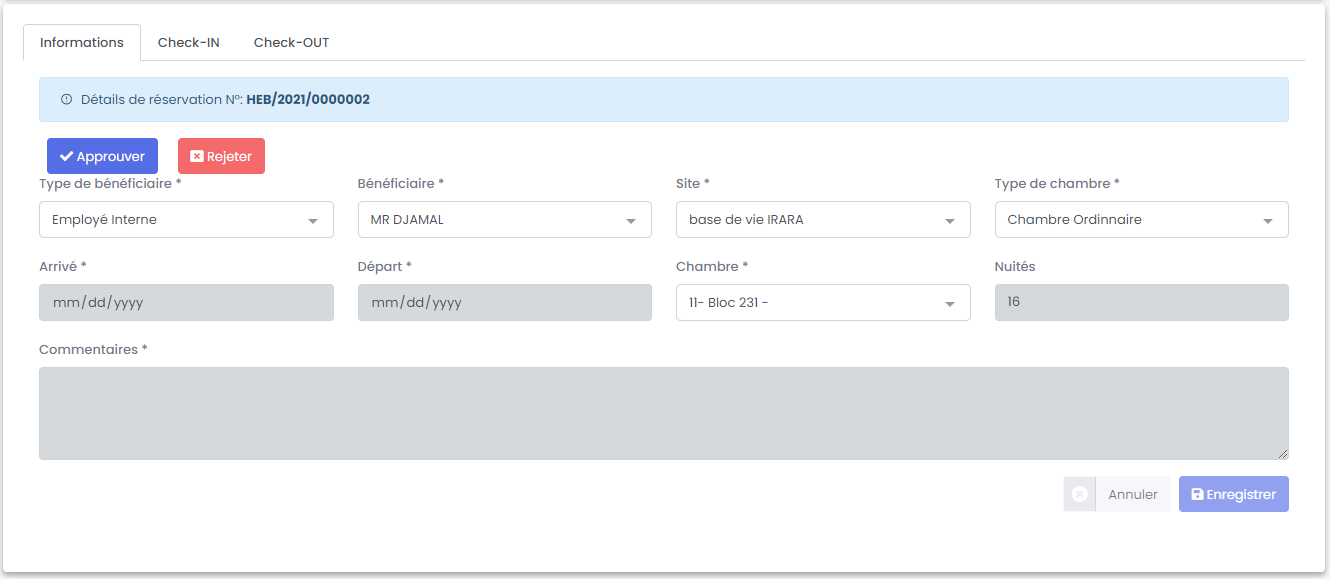Open the Chambre dropdown showing 11- Bloc 231
Viewport: 1330px width, 579px height.
tap(822, 303)
